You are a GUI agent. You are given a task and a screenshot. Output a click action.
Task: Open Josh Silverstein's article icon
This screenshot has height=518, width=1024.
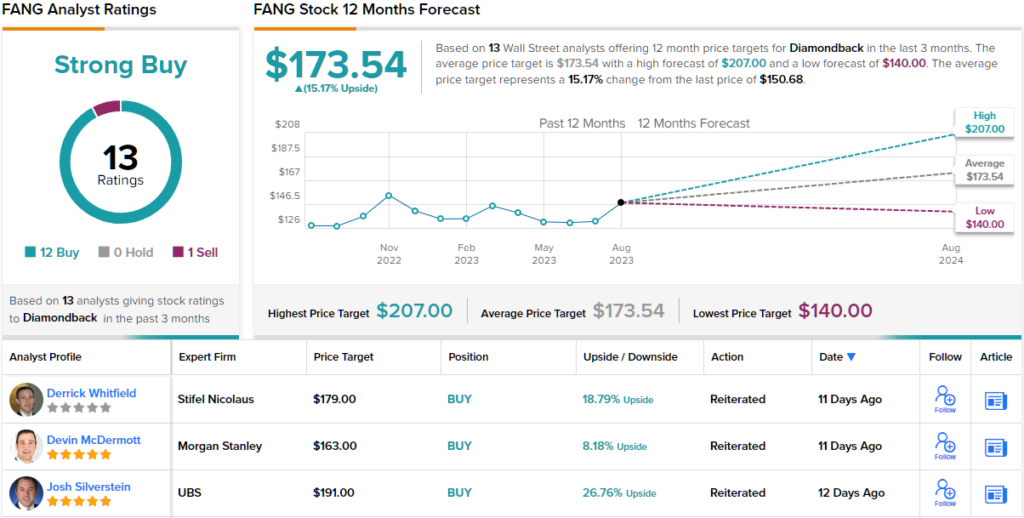(996, 494)
